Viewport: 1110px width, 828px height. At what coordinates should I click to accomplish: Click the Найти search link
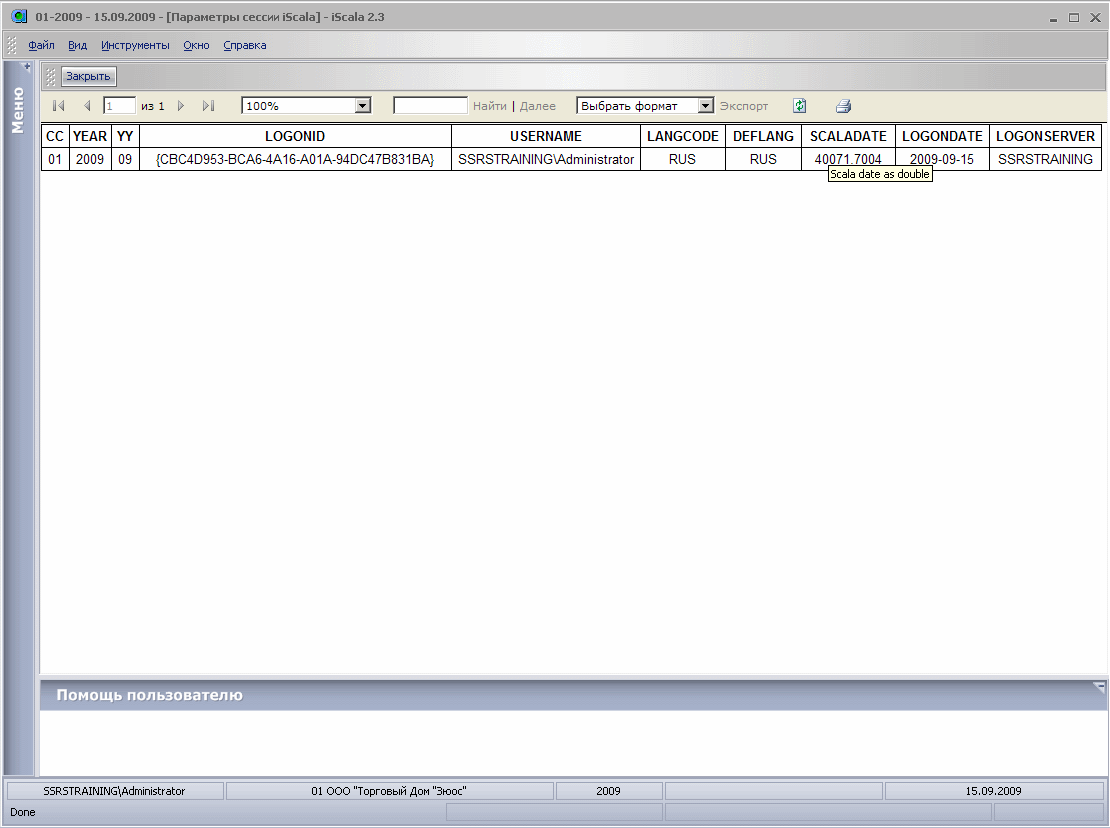click(490, 106)
